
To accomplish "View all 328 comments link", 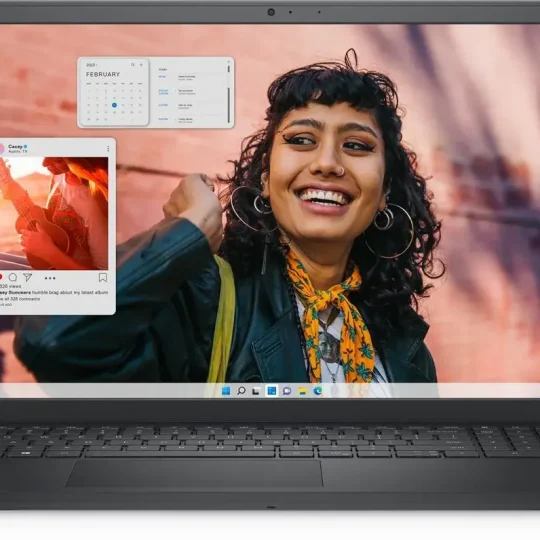I will click(x=20, y=299).
